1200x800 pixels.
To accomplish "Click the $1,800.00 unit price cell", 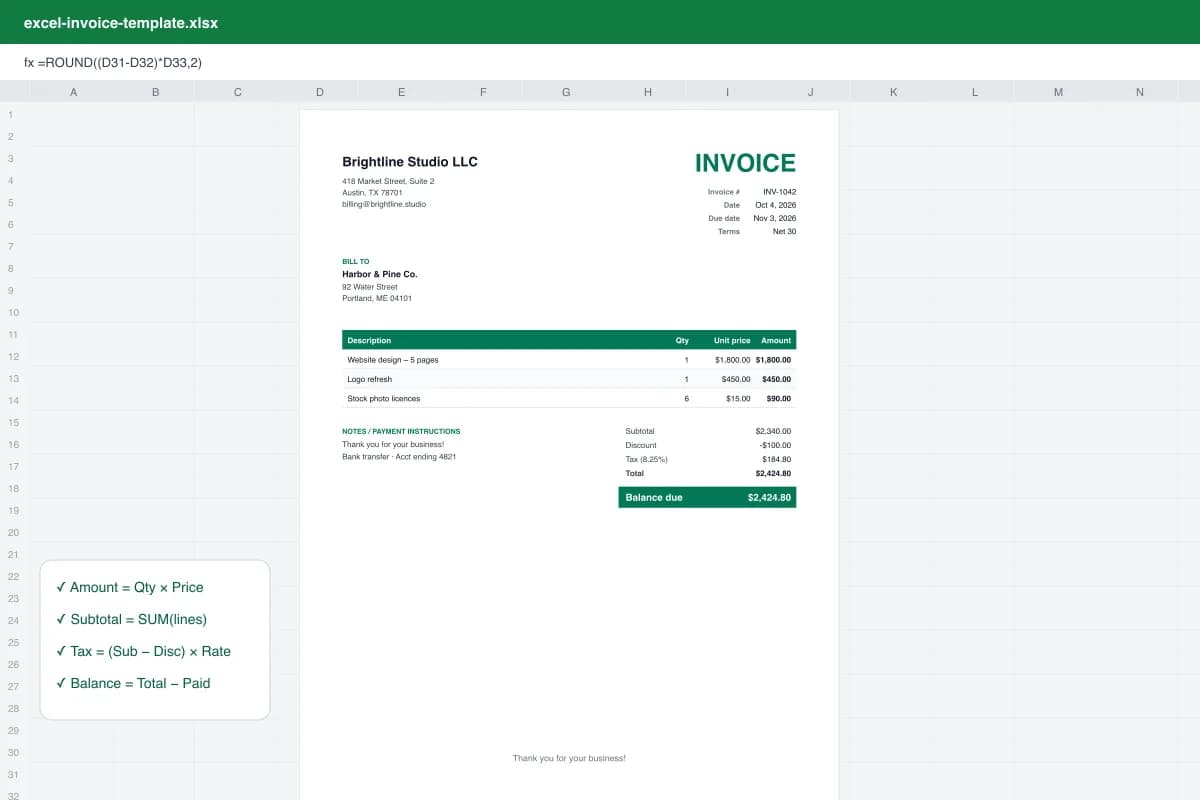I will (733, 360).
